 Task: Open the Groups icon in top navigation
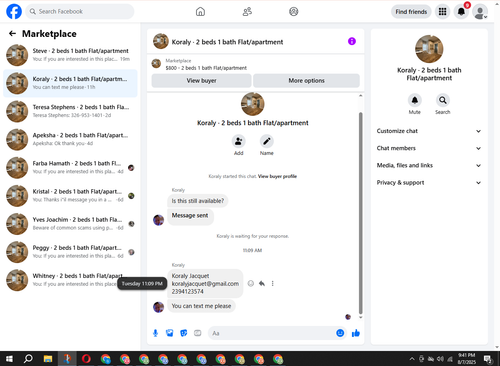pos(294,12)
